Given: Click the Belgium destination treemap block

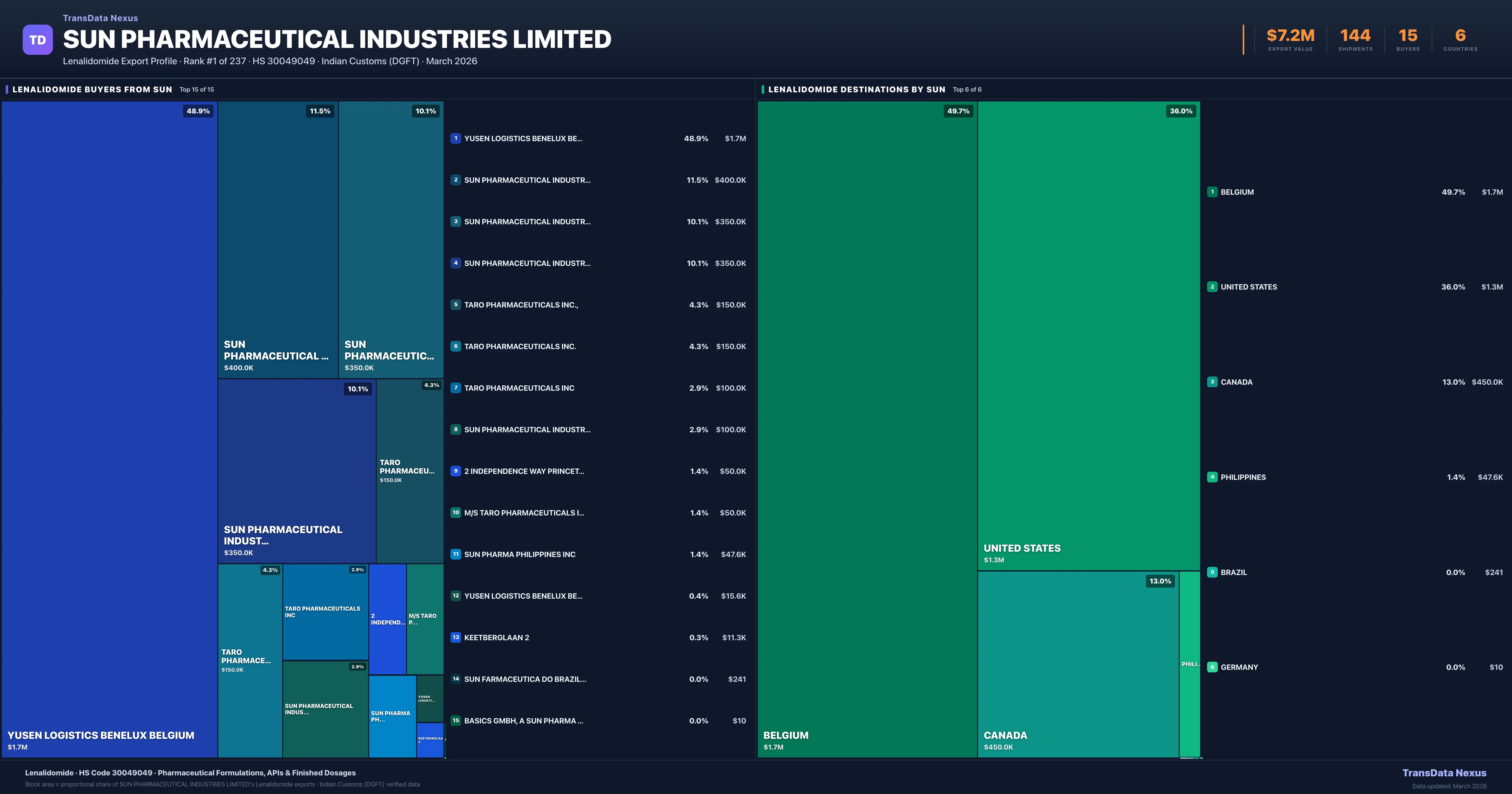Looking at the screenshot, I should (x=867, y=429).
